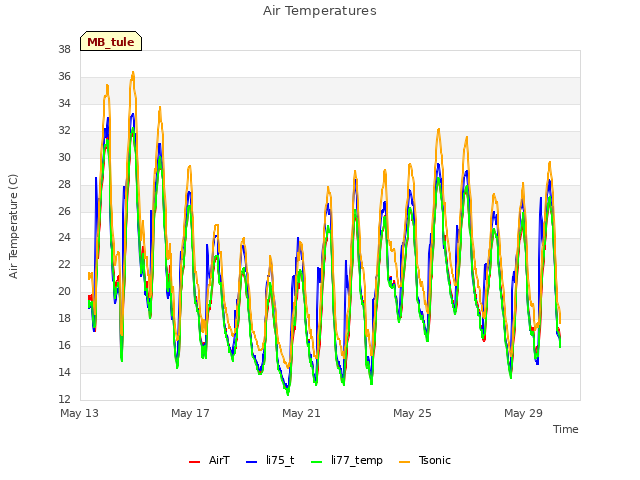
Task: Click the 36 y-axis tick label
Action: [64, 76]
